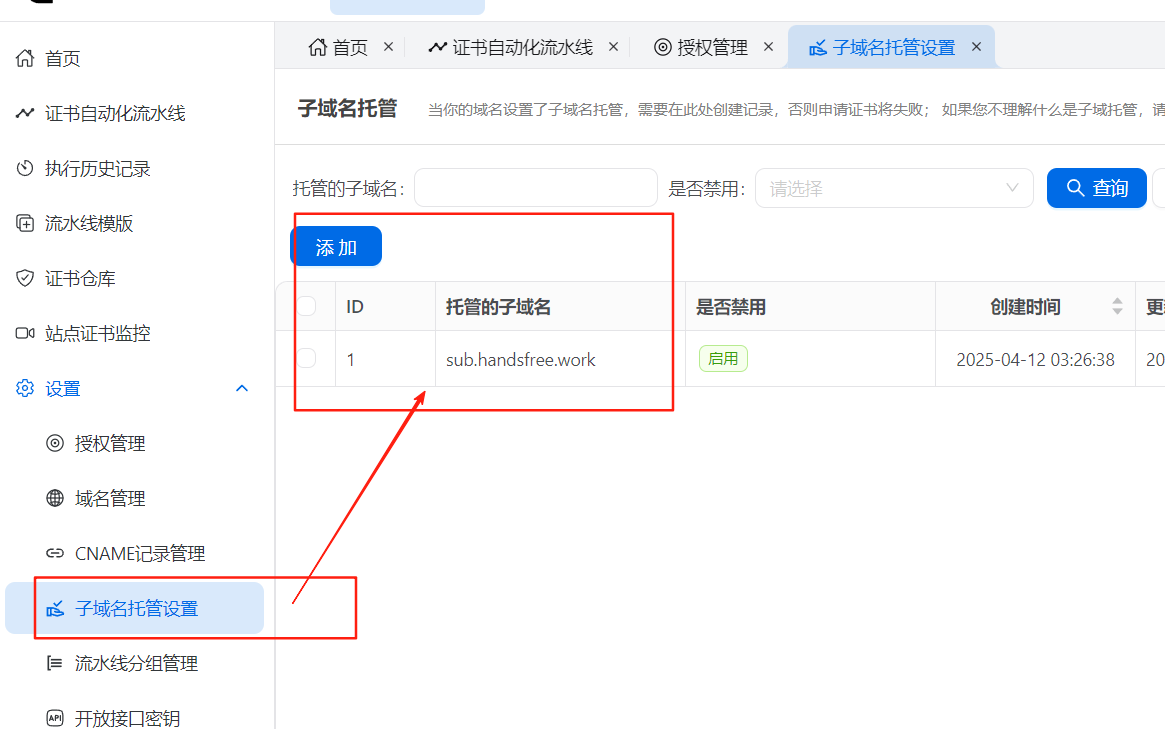Viewport: 1165px width, 729px height.
Task: Close the 子域名托管设置 tab
Action: pyautogui.click(x=976, y=47)
